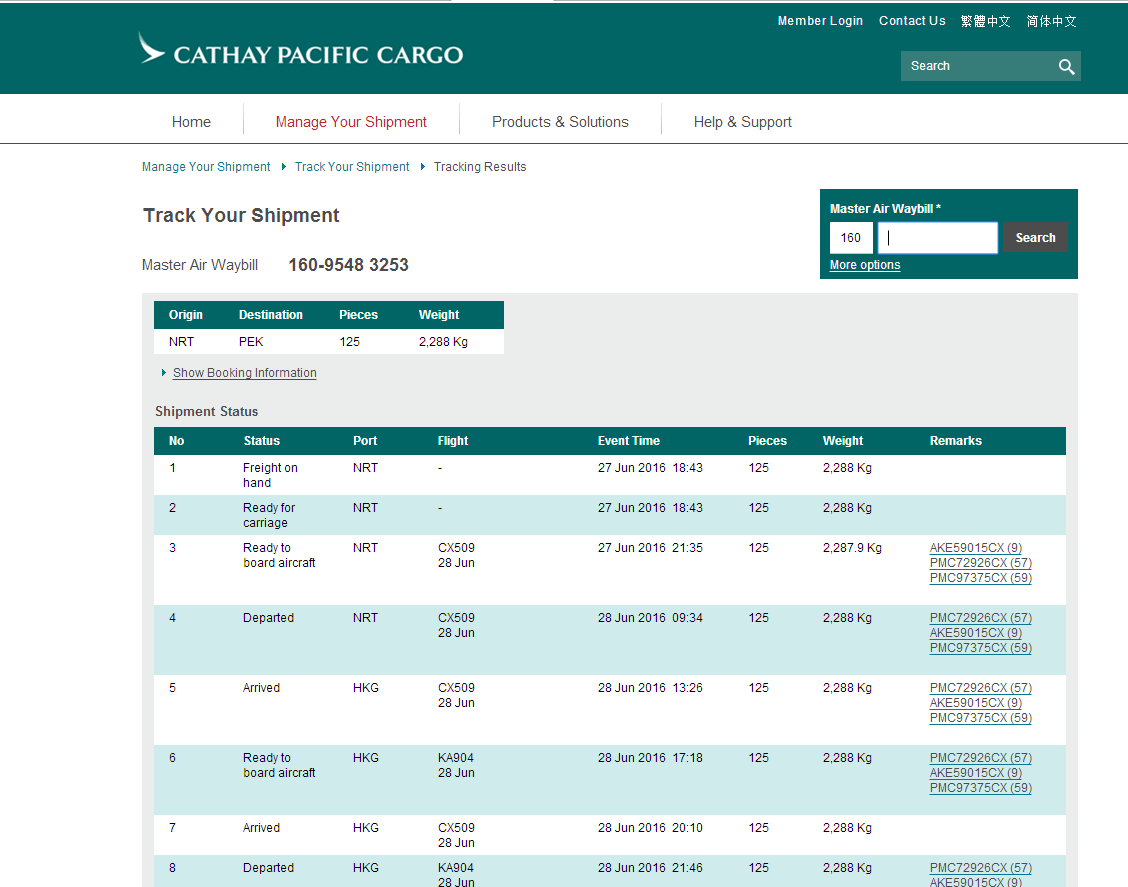This screenshot has height=887, width=1128.
Task: Open Manage Your Shipment menu
Action: pos(351,122)
